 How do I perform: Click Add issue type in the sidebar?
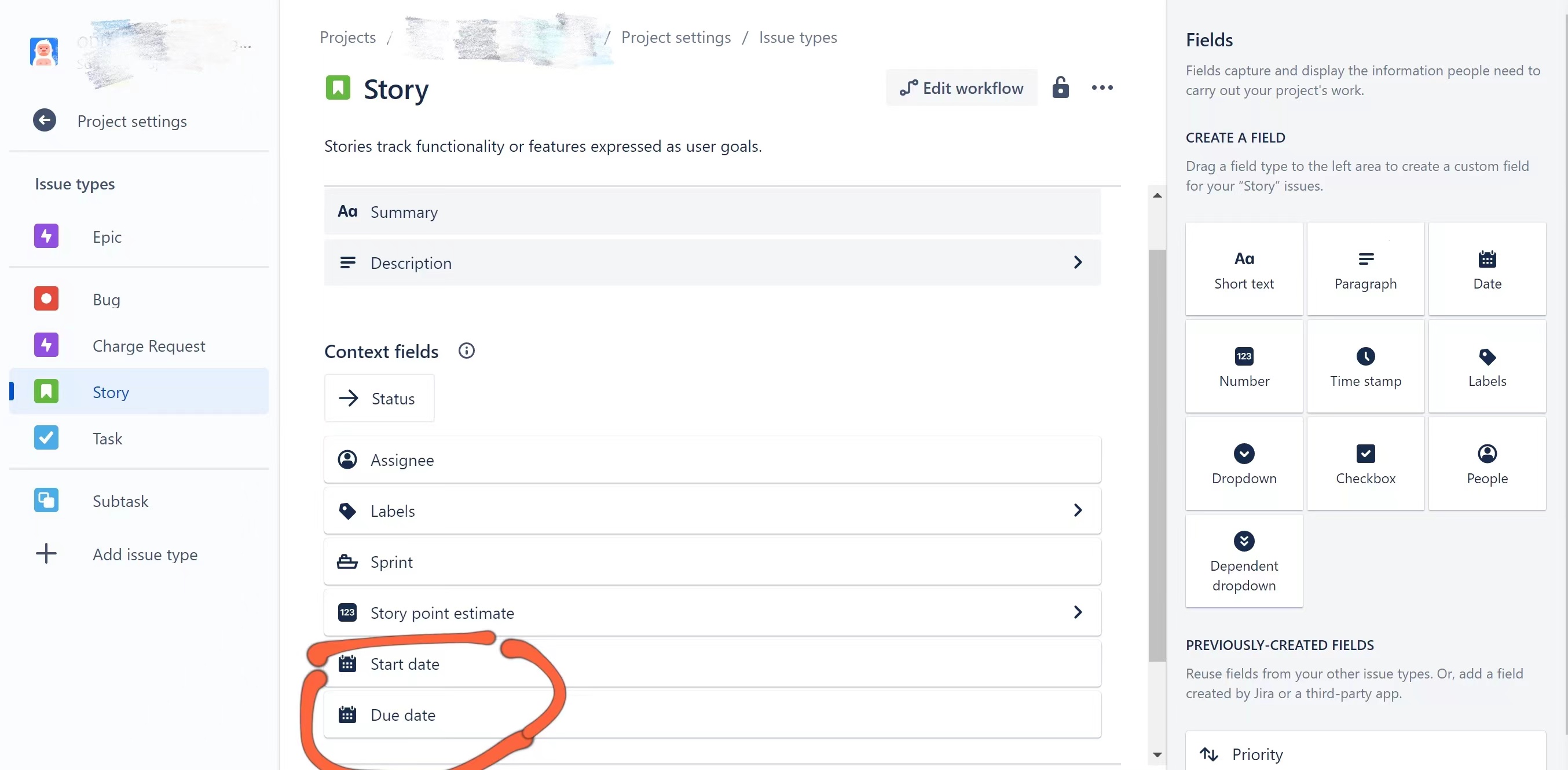145,554
